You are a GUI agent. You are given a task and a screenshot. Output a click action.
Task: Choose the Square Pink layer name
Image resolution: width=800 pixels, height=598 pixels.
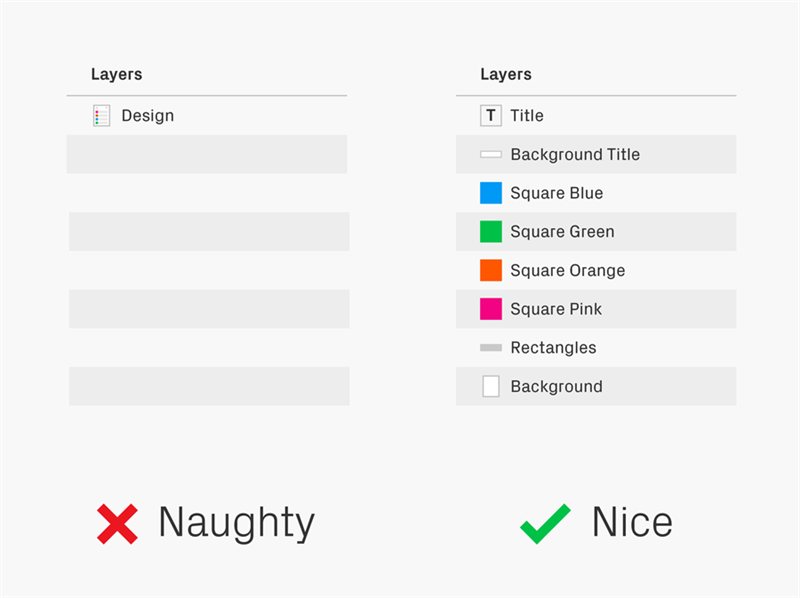(556, 309)
